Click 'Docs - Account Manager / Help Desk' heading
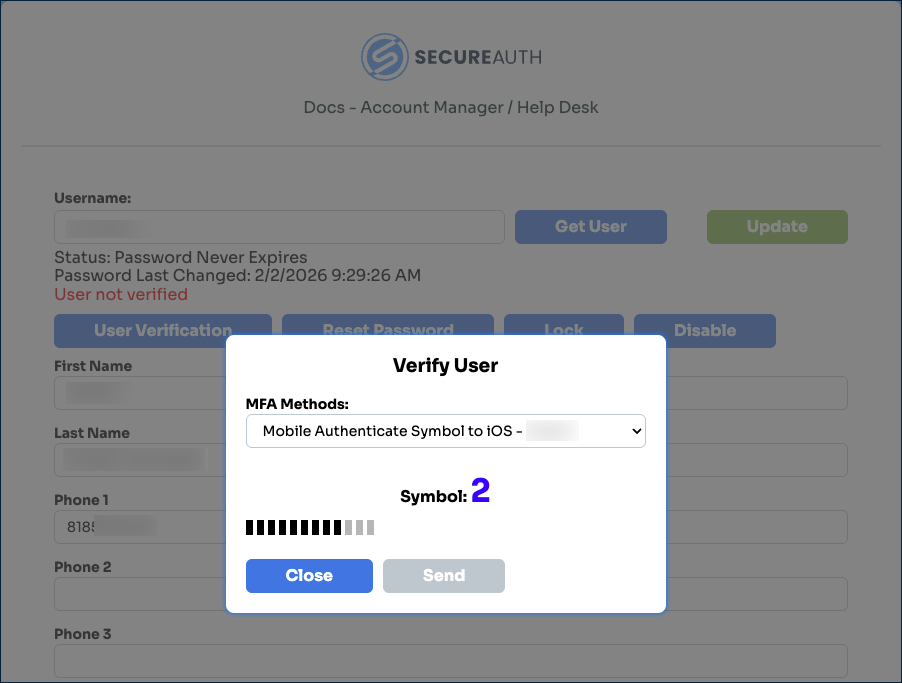 [x=451, y=108]
